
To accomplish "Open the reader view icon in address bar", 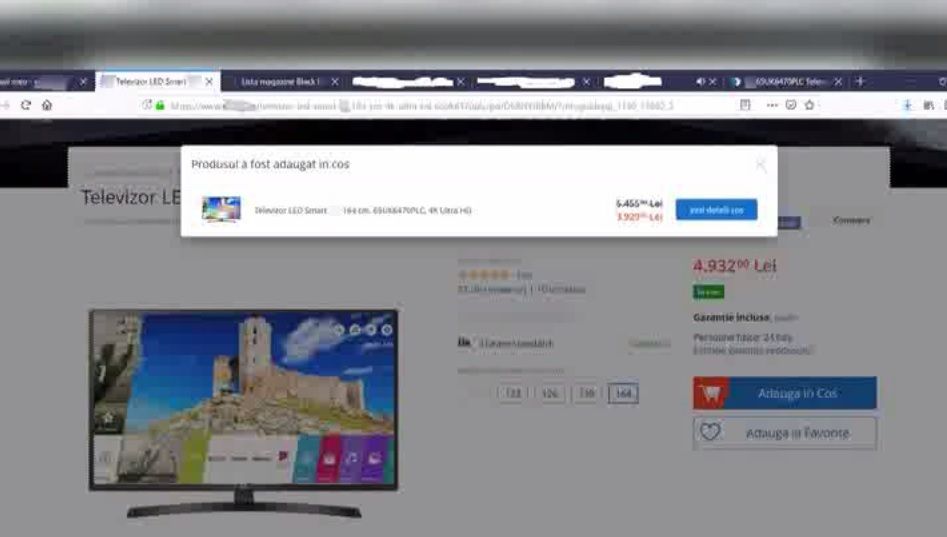I will [745, 105].
